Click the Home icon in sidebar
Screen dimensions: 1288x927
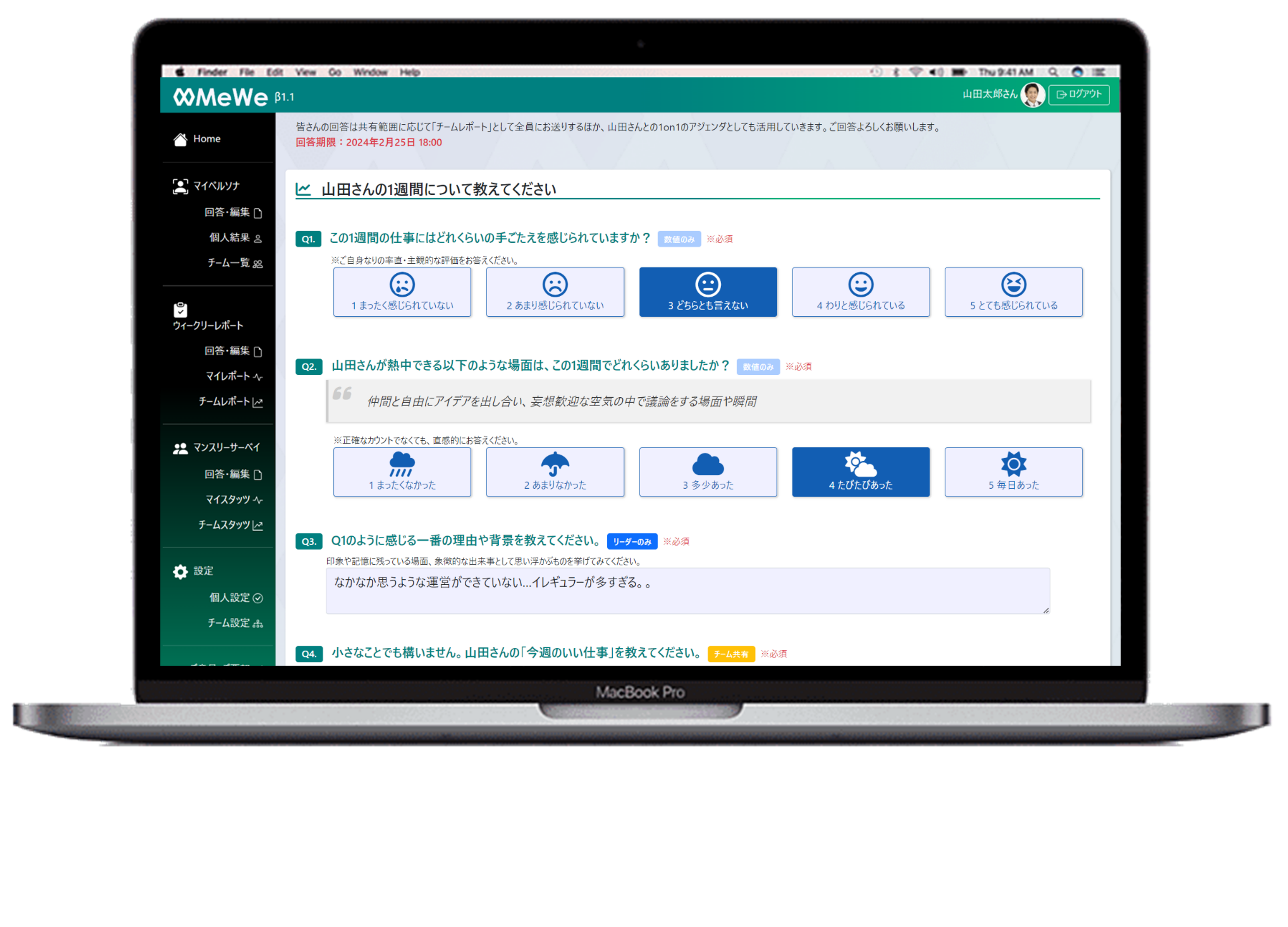click(x=180, y=139)
